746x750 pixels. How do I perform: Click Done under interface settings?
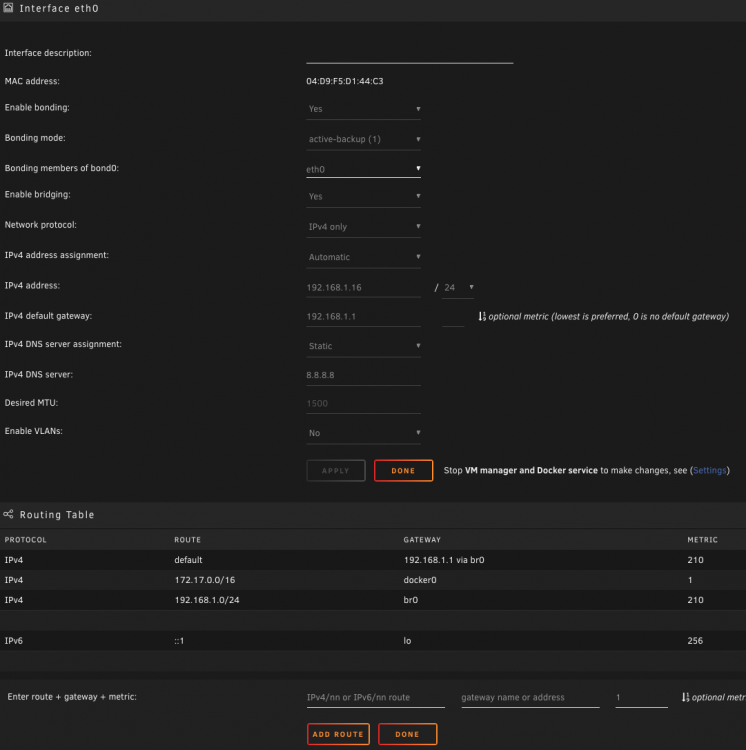point(403,471)
